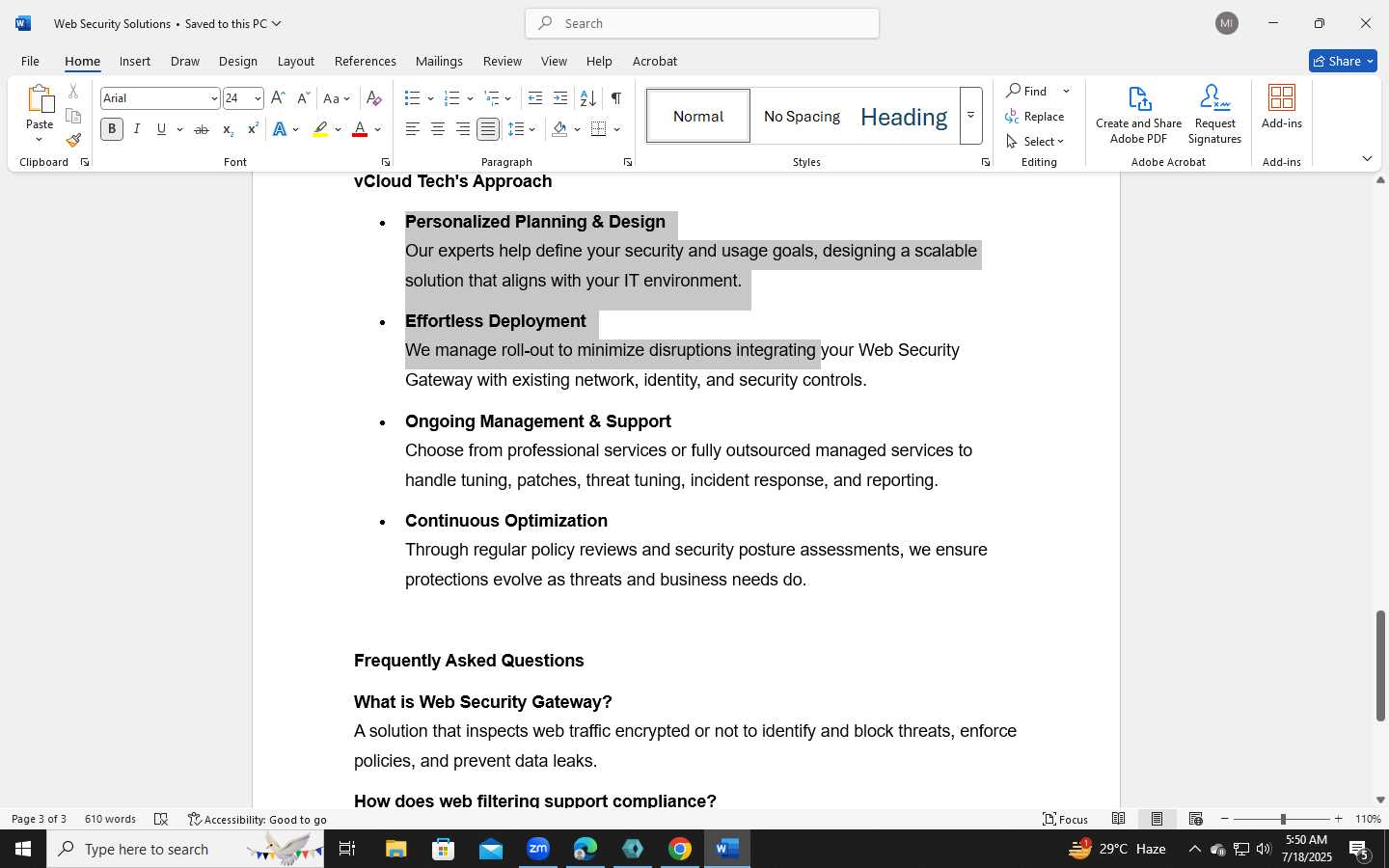The width and height of the screenshot is (1389, 868).
Task: Toggle Subscript formatting
Action: tap(228, 129)
